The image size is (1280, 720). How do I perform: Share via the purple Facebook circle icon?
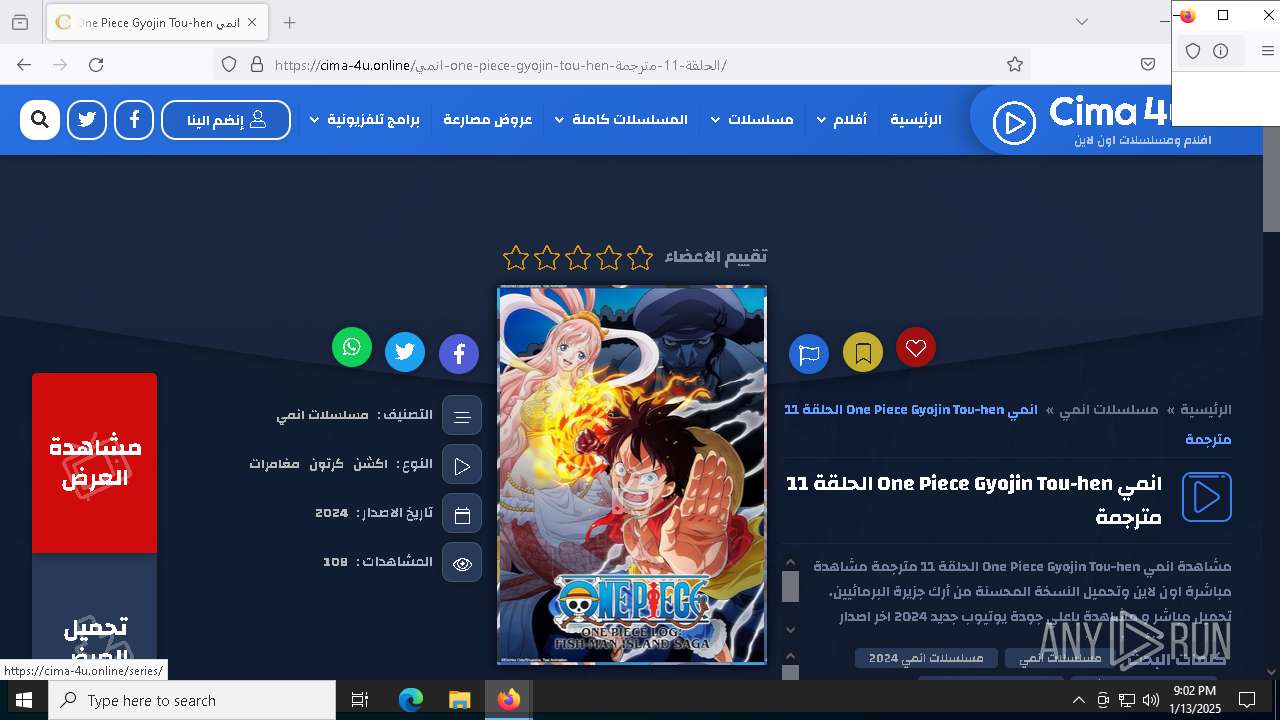pyautogui.click(x=459, y=354)
